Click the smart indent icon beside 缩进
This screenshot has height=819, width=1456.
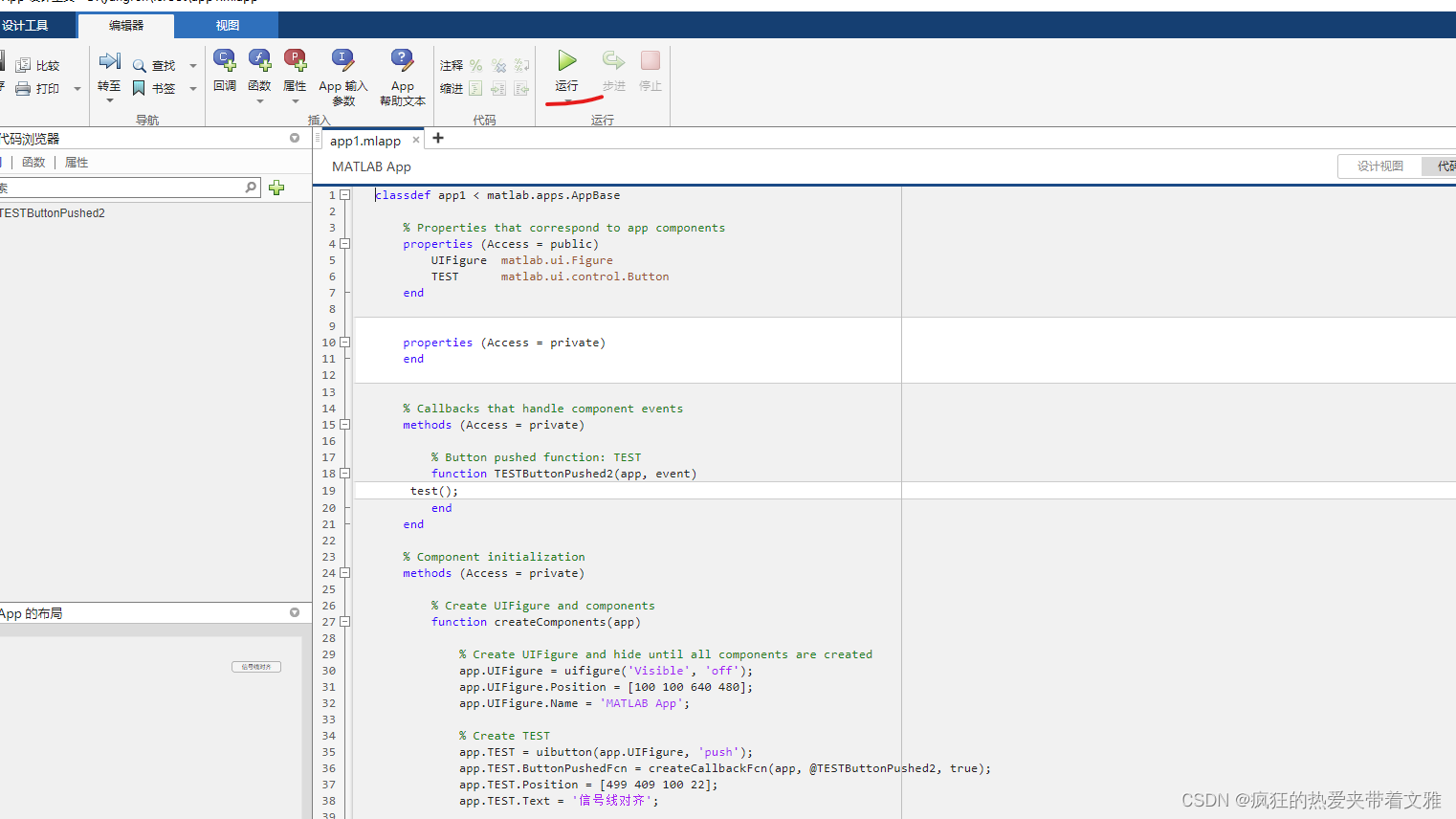(475, 88)
